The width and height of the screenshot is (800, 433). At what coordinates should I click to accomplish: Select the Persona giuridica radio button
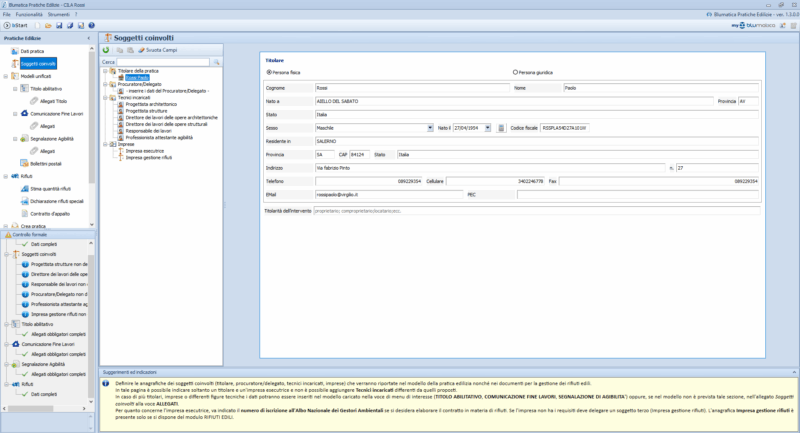[x=515, y=72]
